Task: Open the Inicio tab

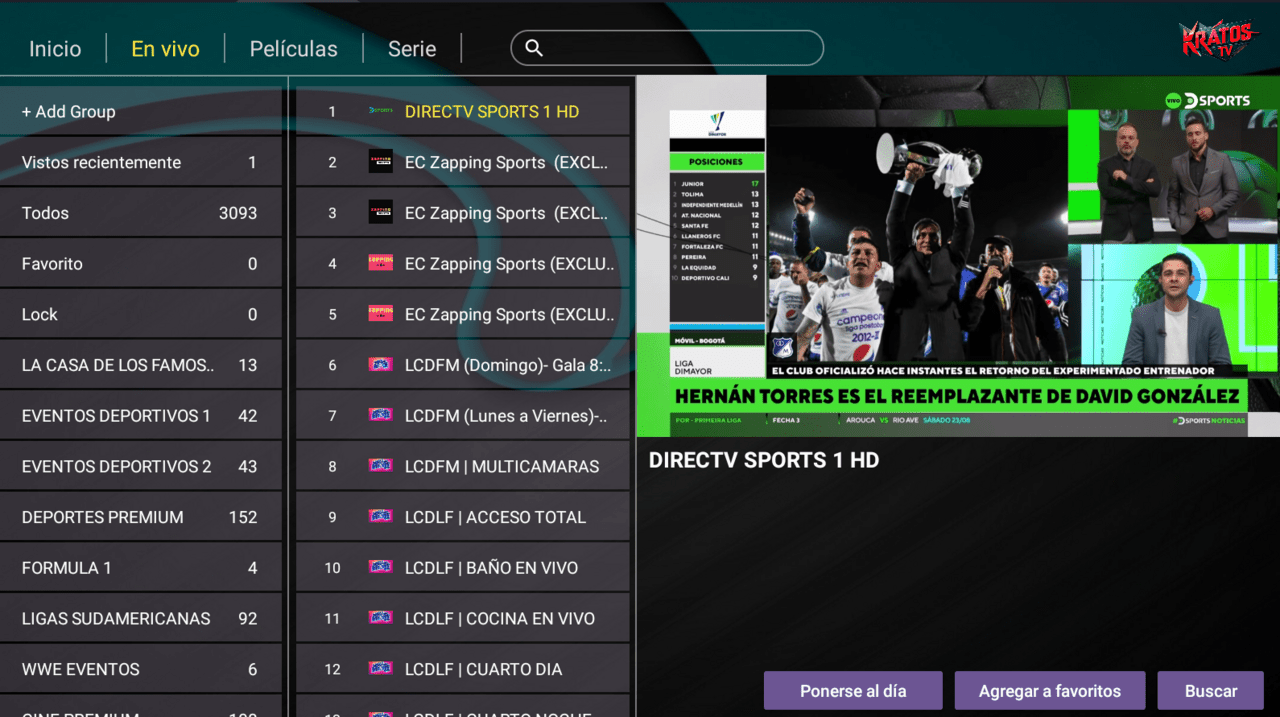Action: tap(55, 48)
